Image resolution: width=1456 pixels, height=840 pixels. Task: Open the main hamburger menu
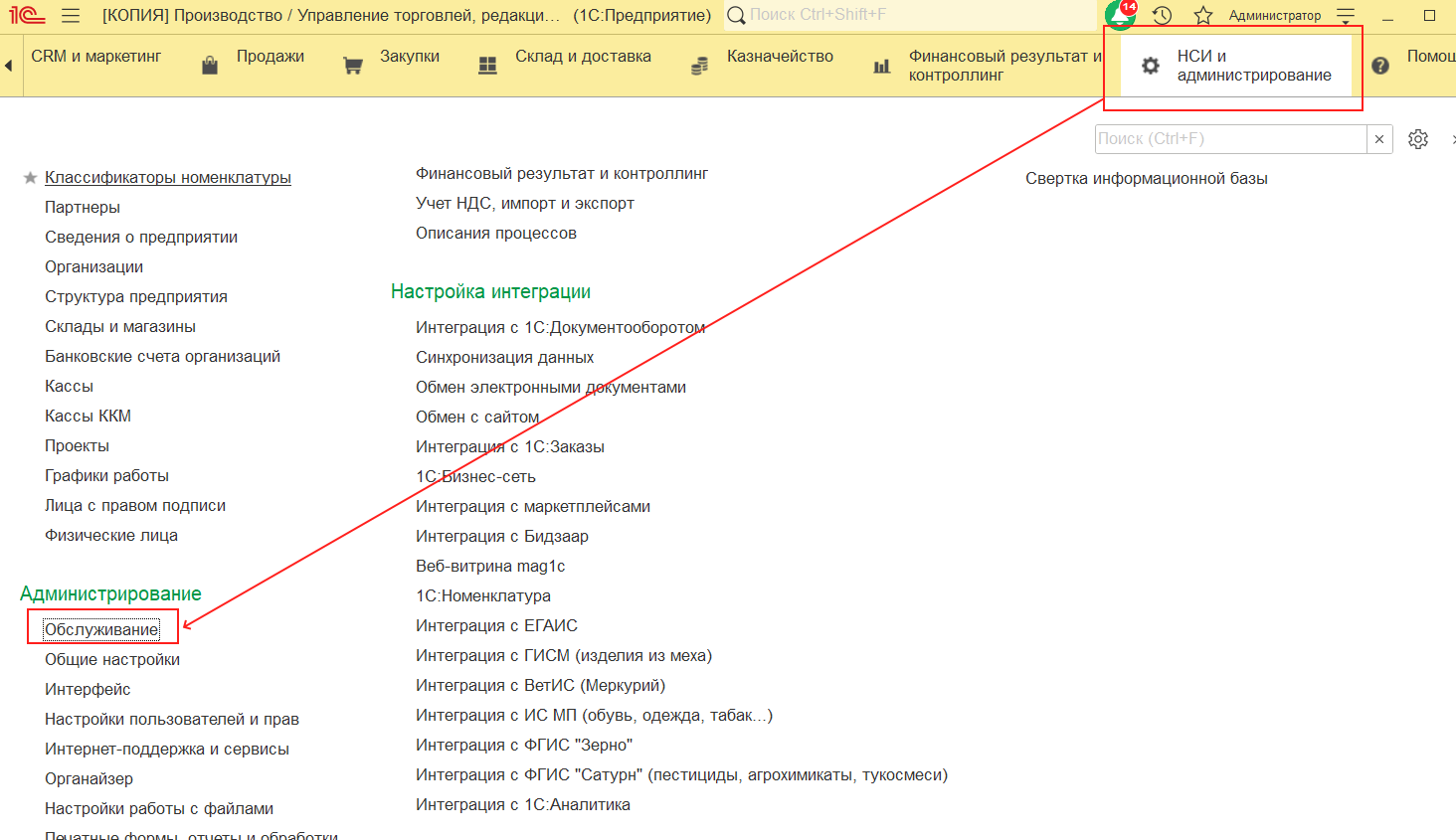tap(70, 16)
